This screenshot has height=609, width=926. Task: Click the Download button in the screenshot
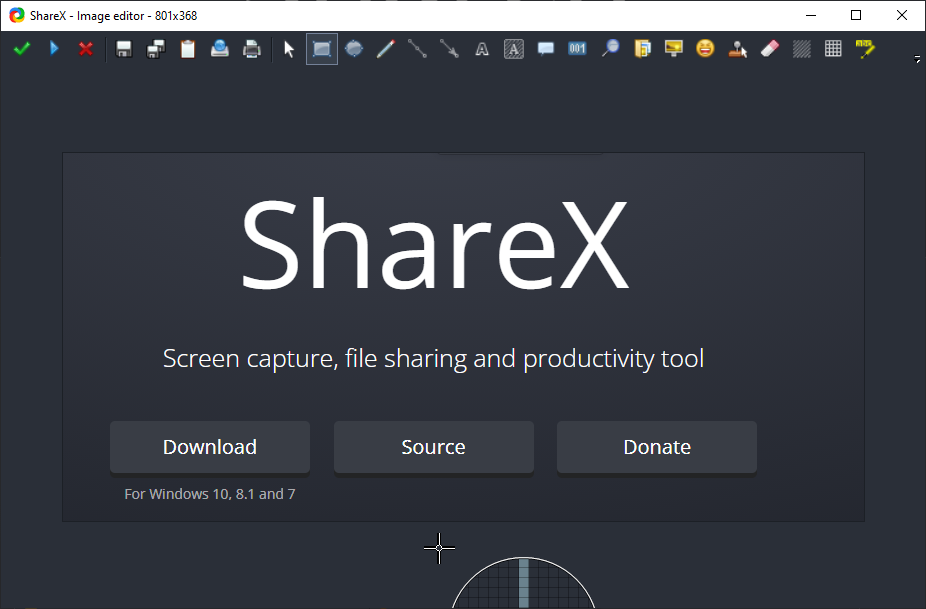209,447
